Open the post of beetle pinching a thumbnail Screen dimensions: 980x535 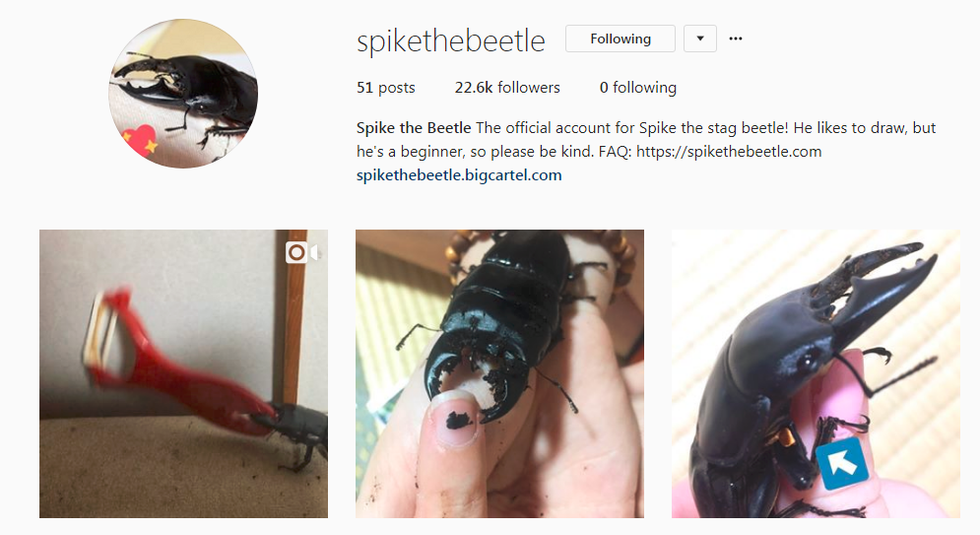click(x=499, y=374)
